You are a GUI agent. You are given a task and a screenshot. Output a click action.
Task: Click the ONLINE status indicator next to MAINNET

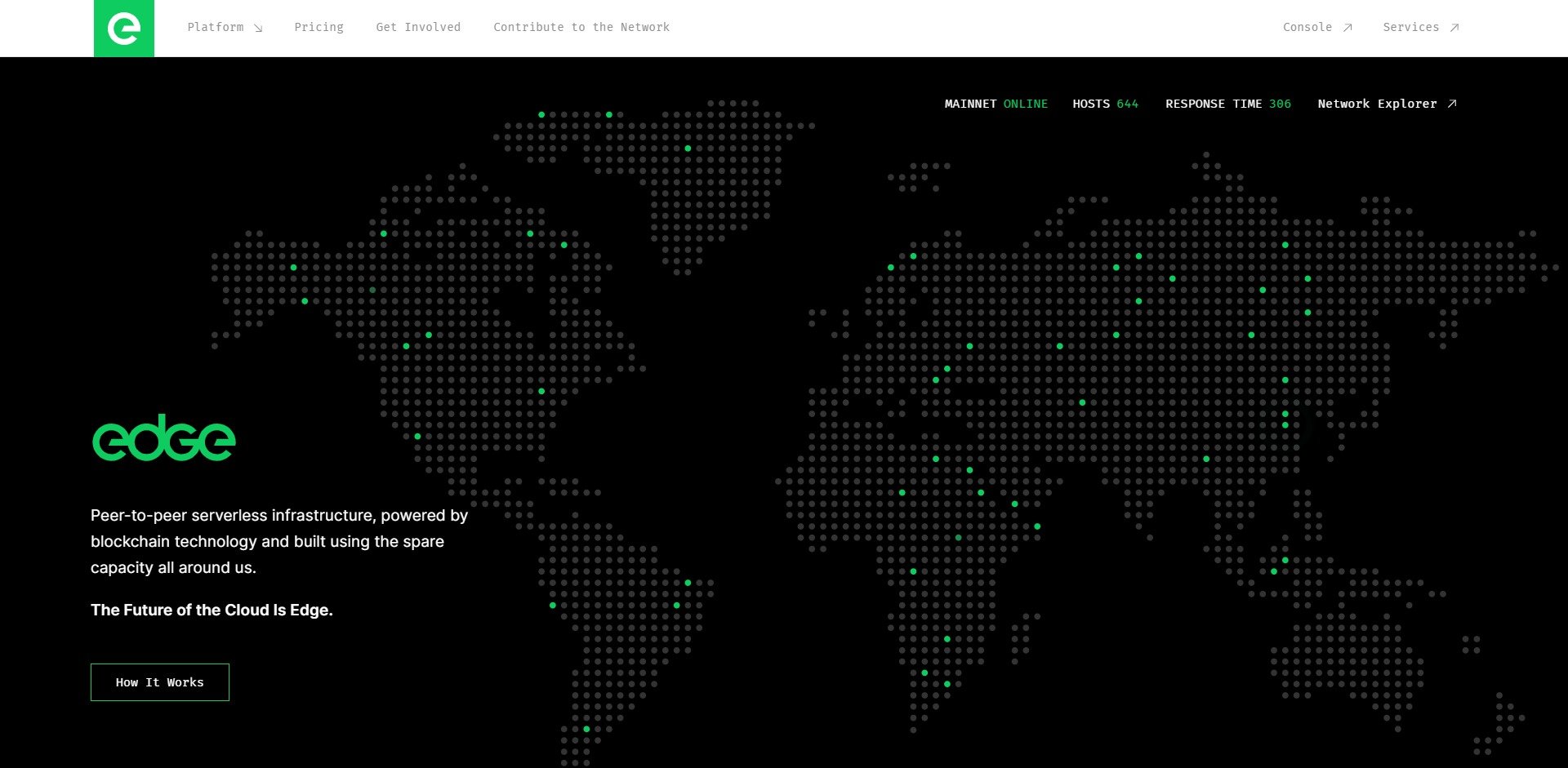1026,104
